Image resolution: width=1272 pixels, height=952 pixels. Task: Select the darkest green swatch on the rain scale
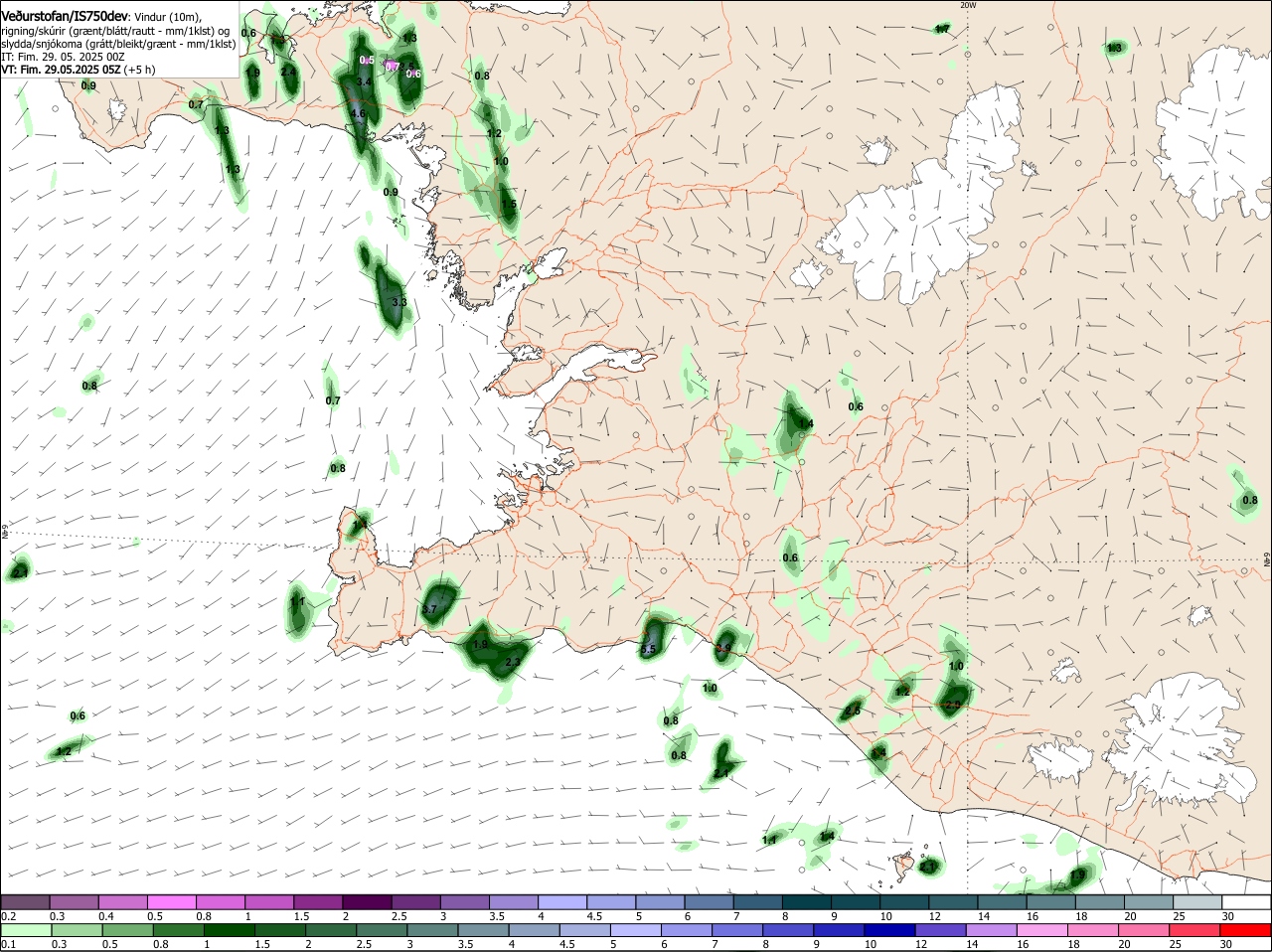pyautogui.click(x=228, y=930)
